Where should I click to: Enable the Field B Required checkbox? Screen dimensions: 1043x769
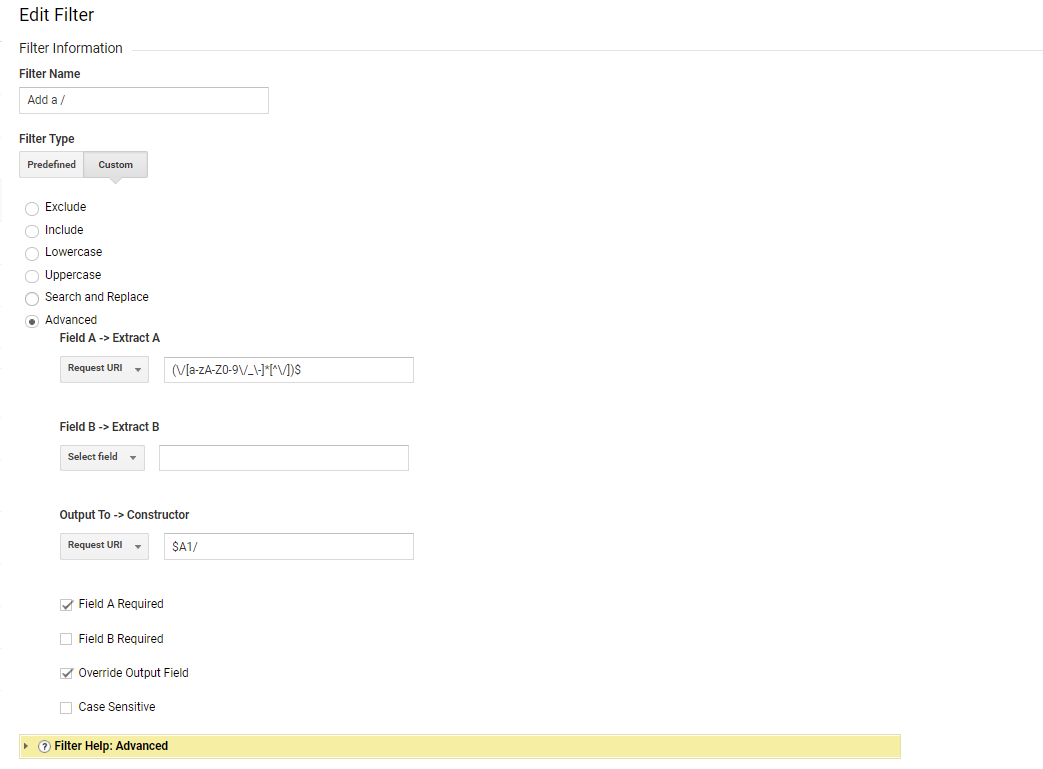(x=66, y=638)
